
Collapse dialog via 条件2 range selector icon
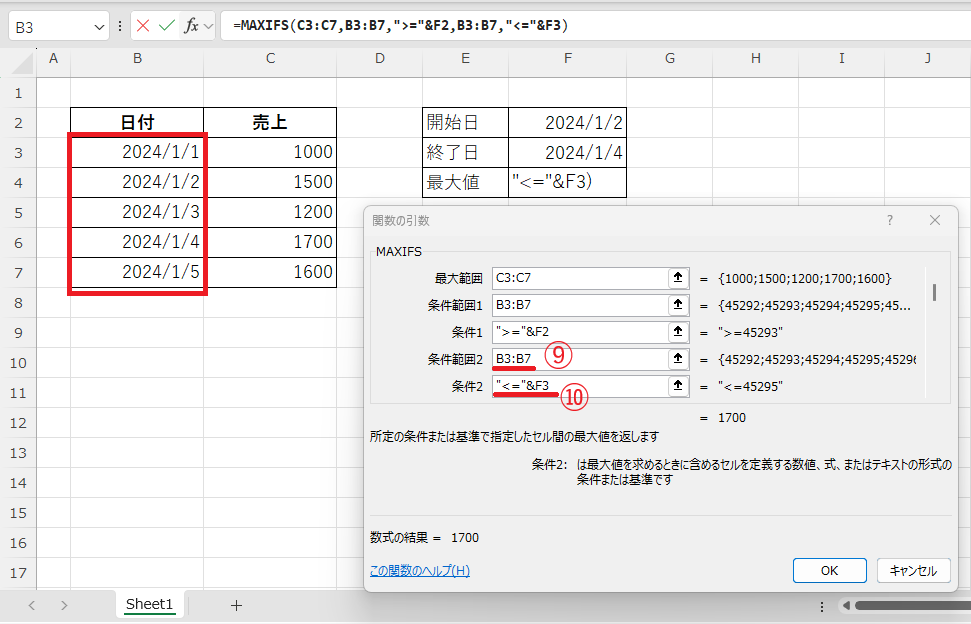tap(679, 386)
